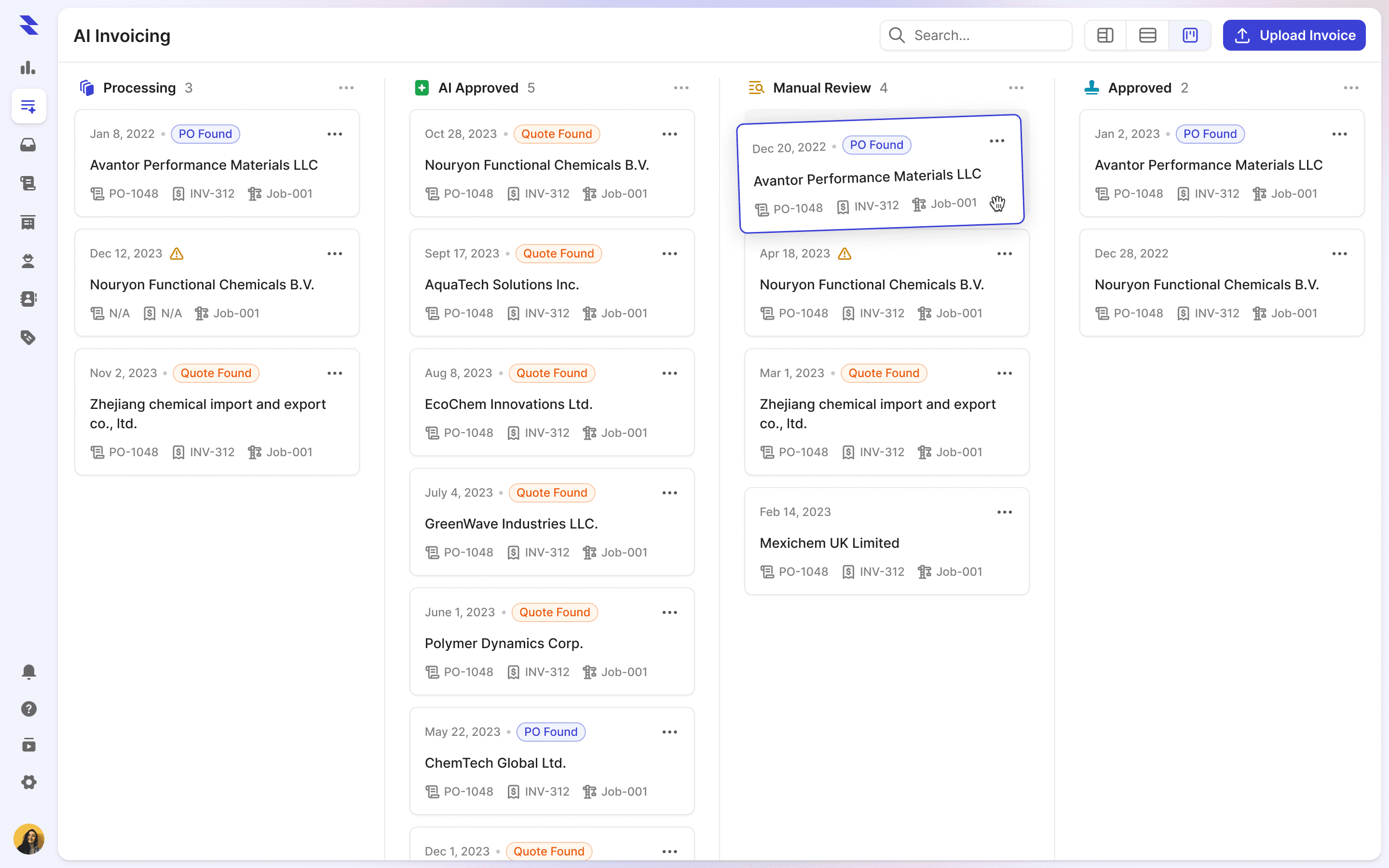Open the EcoChem Innovations Ltd. card

pos(552,403)
